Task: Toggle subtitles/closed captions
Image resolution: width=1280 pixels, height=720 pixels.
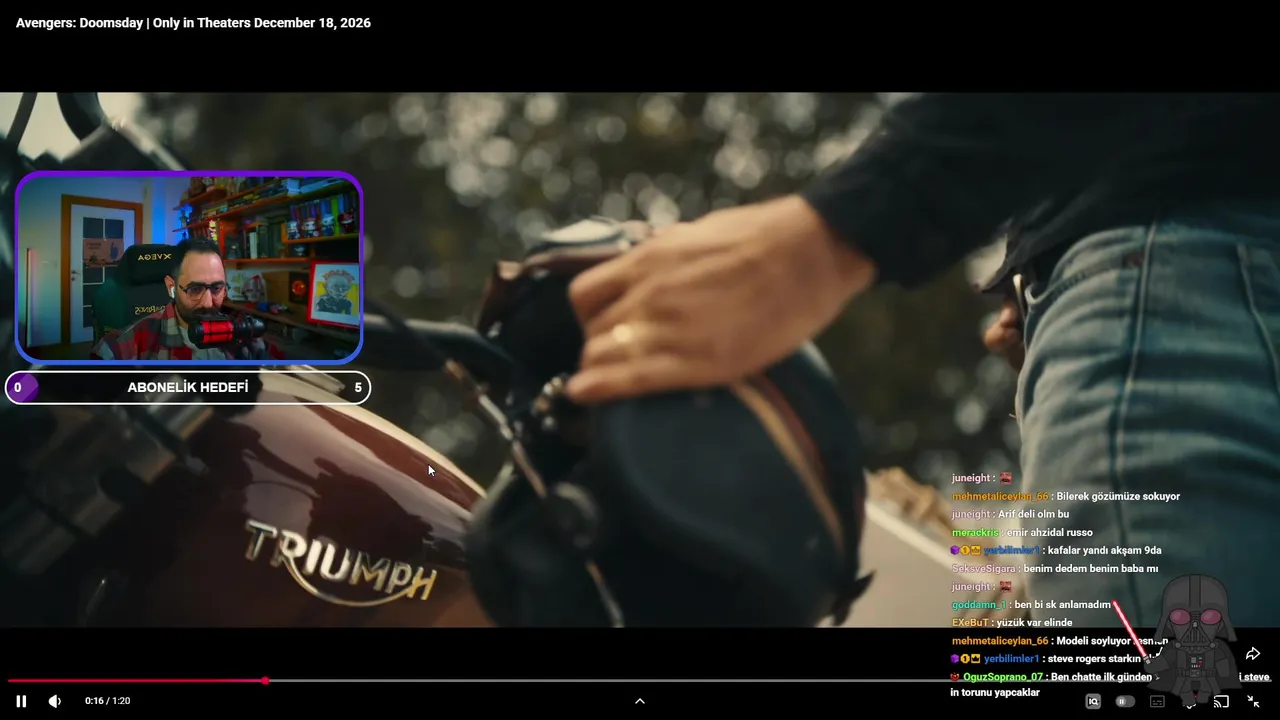Action: [x=1157, y=701]
